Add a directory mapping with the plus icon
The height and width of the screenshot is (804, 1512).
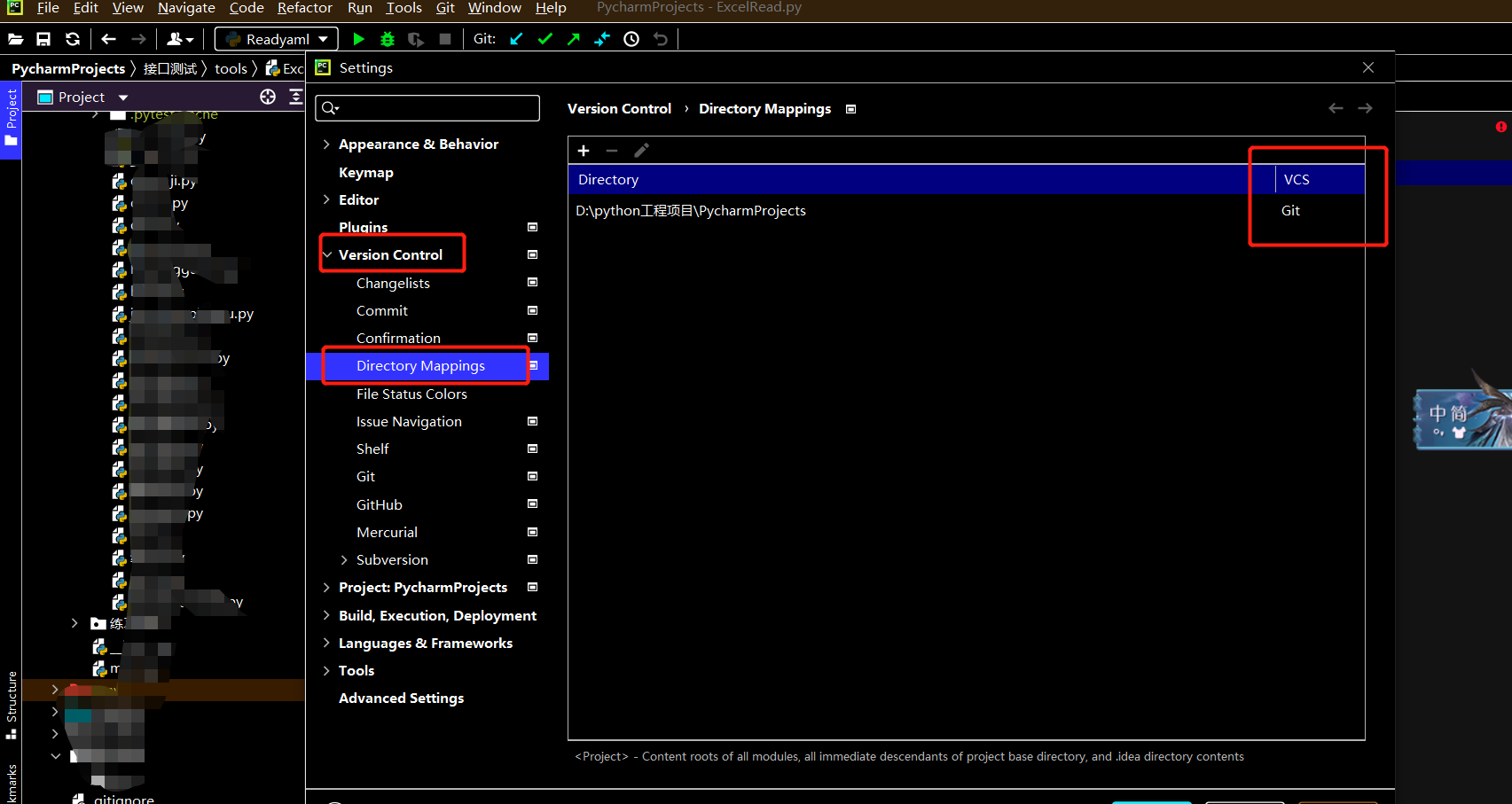point(584,150)
